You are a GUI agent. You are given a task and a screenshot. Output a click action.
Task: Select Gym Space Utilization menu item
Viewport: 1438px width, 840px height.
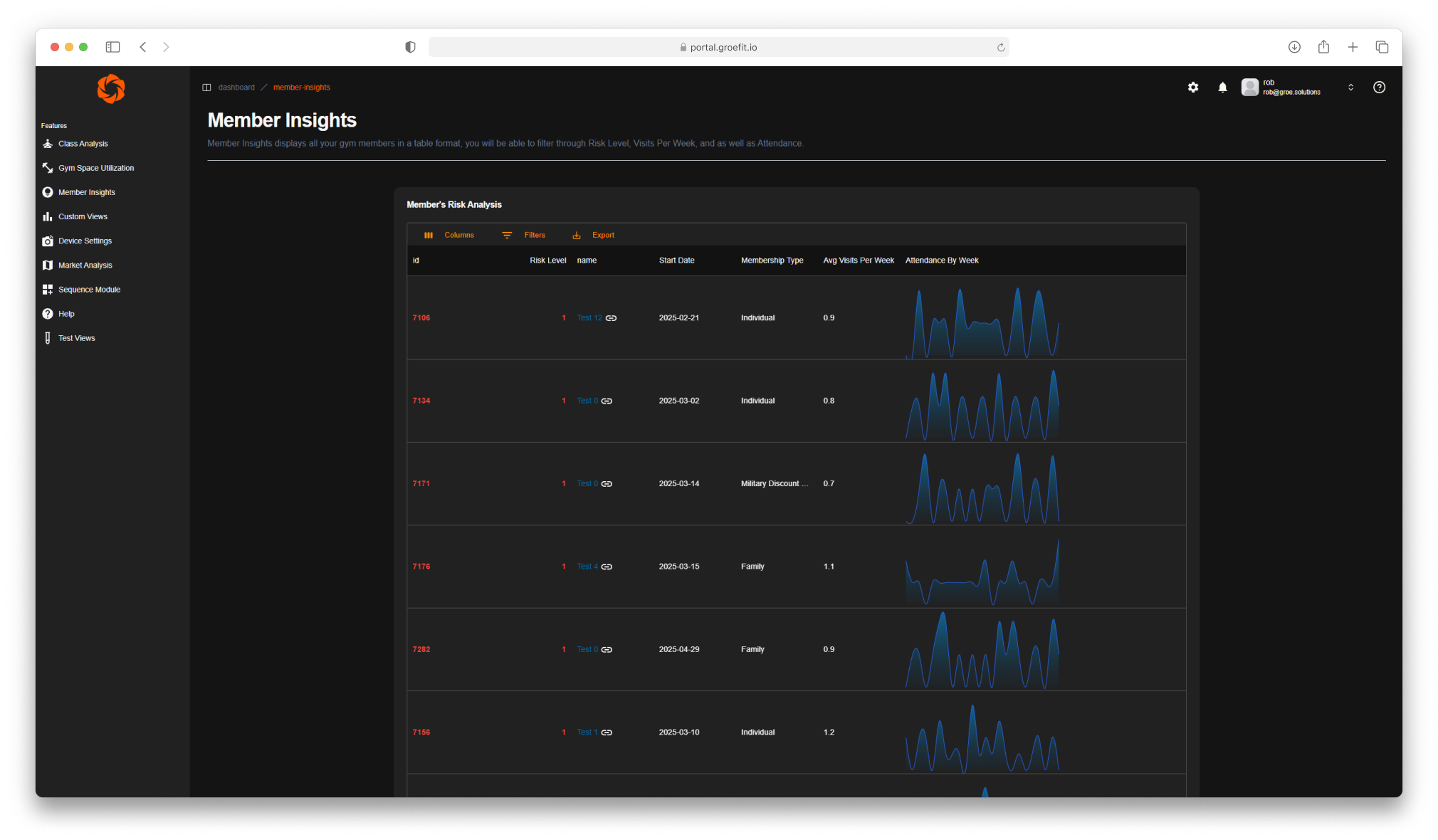95,168
